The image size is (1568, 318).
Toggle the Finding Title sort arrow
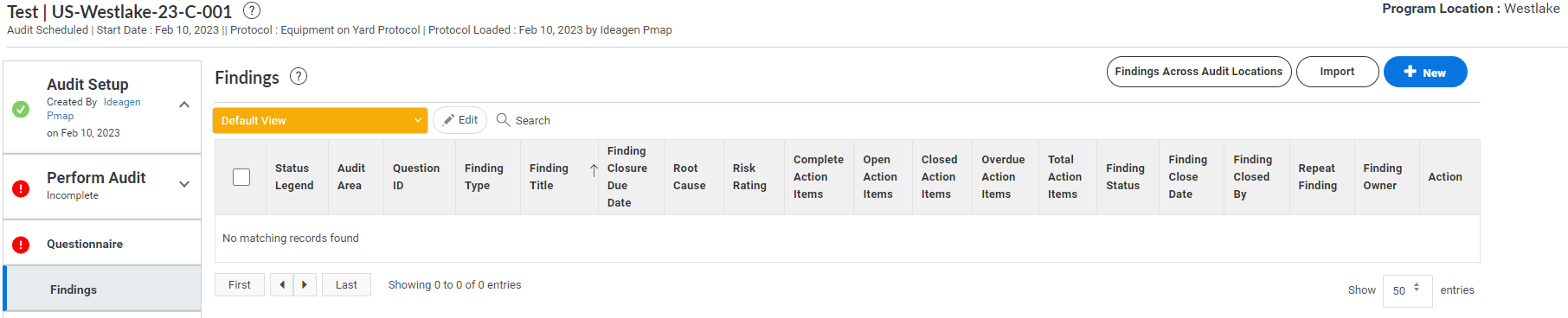[594, 170]
